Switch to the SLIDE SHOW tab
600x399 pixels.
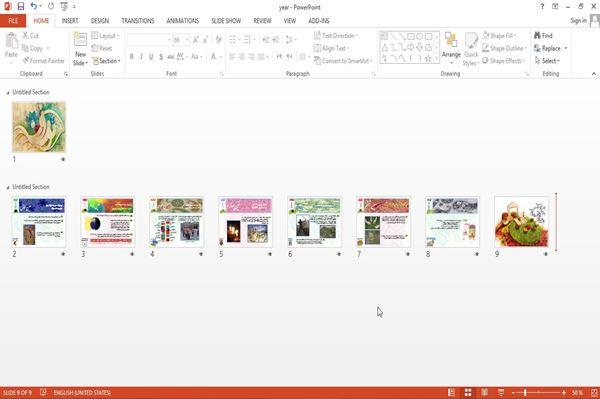(x=226, y=21)
